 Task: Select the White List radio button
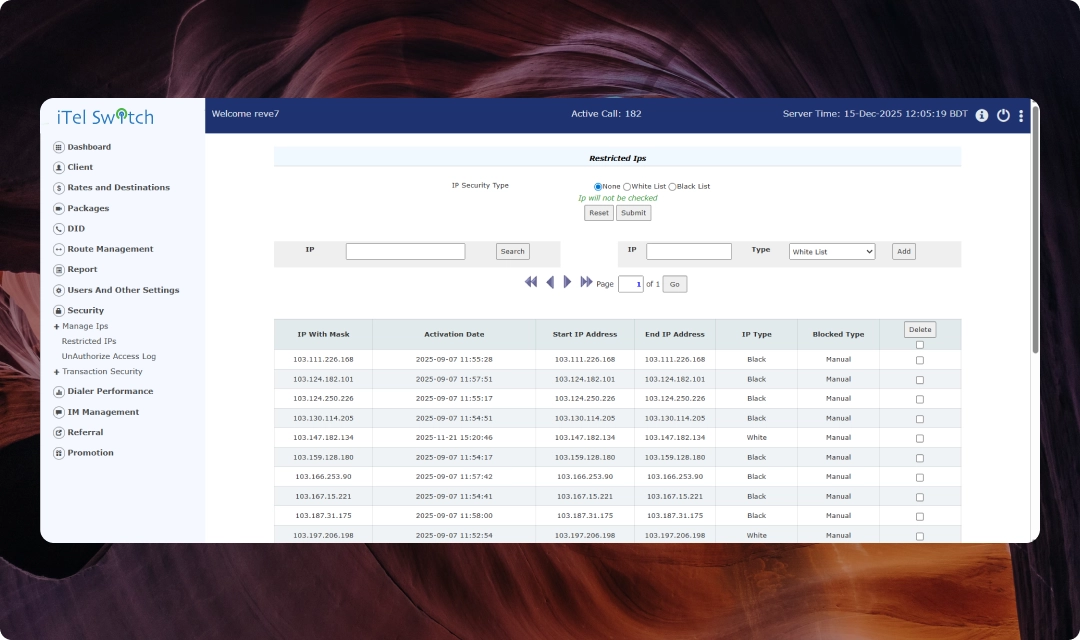[x=627, y=187]
